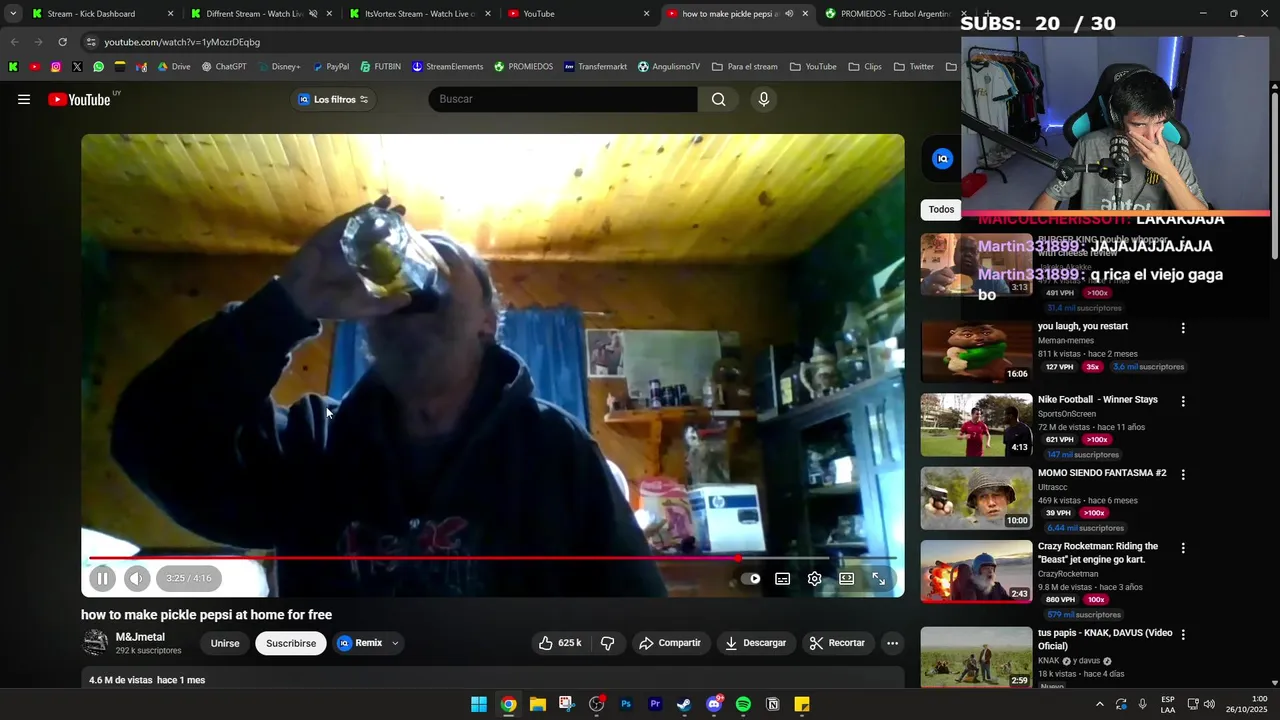Image resolution: width=1280 pixels, height=720 pixels.
Task: Expand 'Para el stream' bookmarks folder
Action: click(x=745, y=67)
